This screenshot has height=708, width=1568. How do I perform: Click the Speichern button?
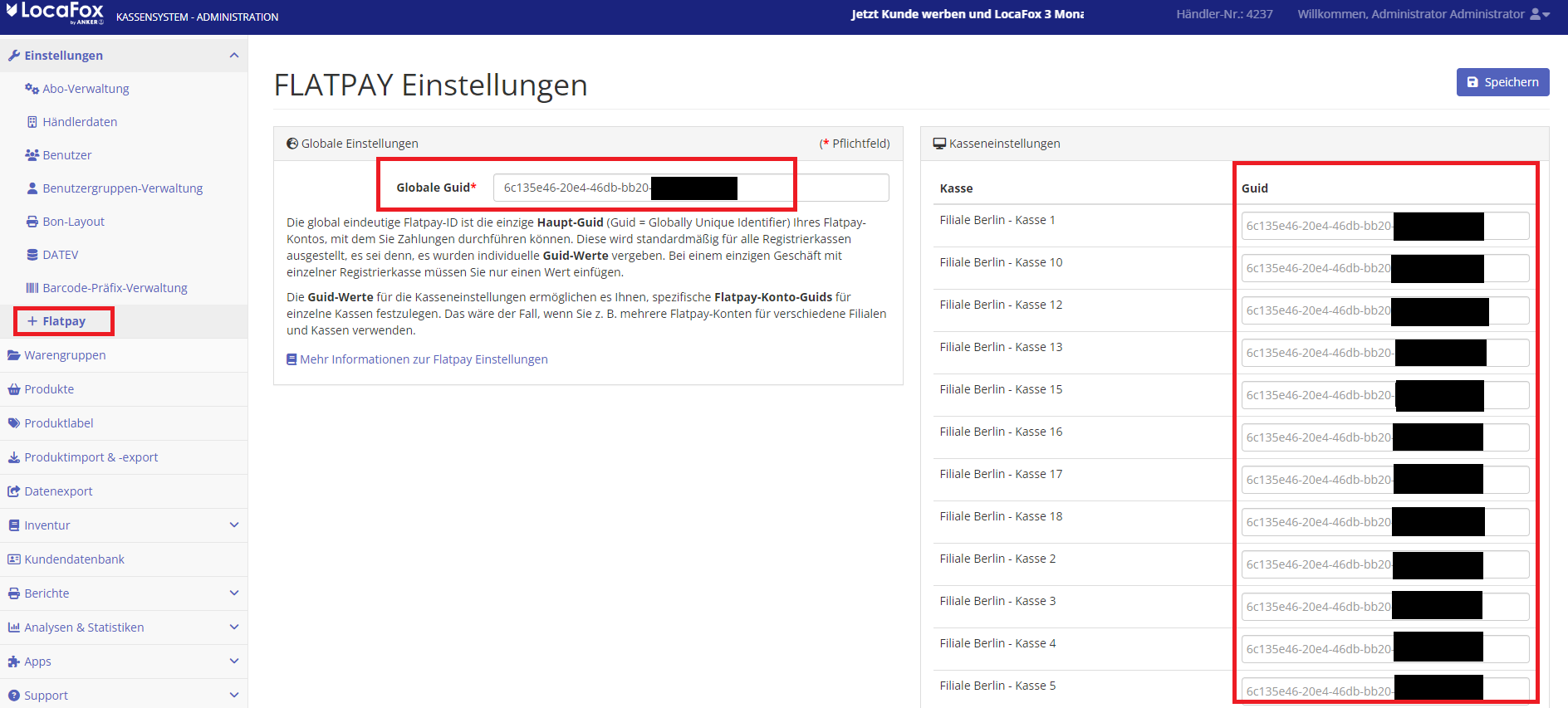coord(1502,82)
